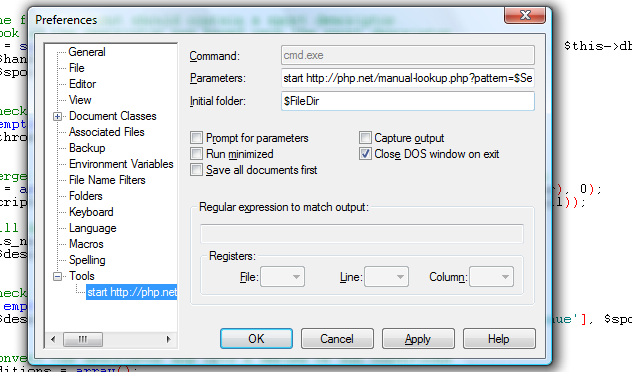Click the disabled Command field
The image size is (632, 372).
coord(408,55)
